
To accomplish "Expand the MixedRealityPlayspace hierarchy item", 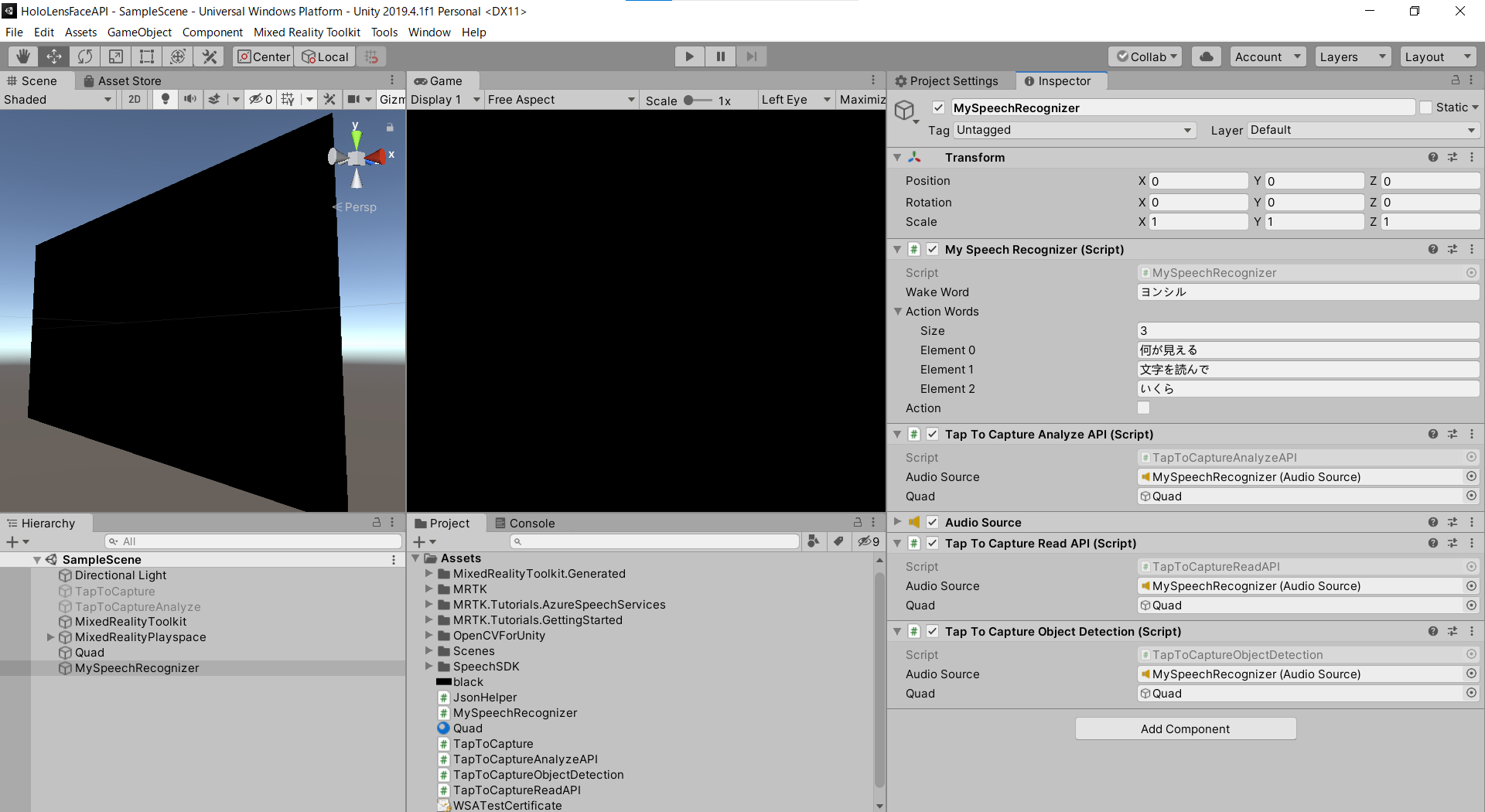I will 51,637.
